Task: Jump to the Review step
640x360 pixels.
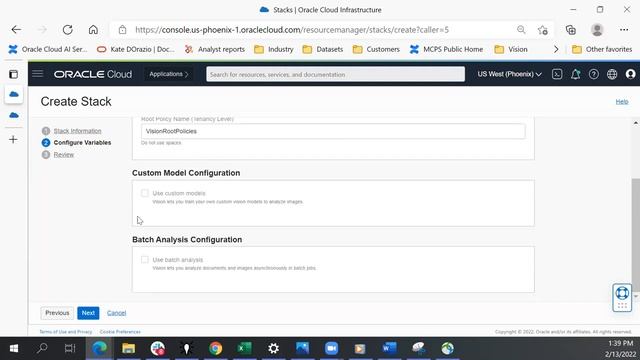Action: click(x=64, y=155)
